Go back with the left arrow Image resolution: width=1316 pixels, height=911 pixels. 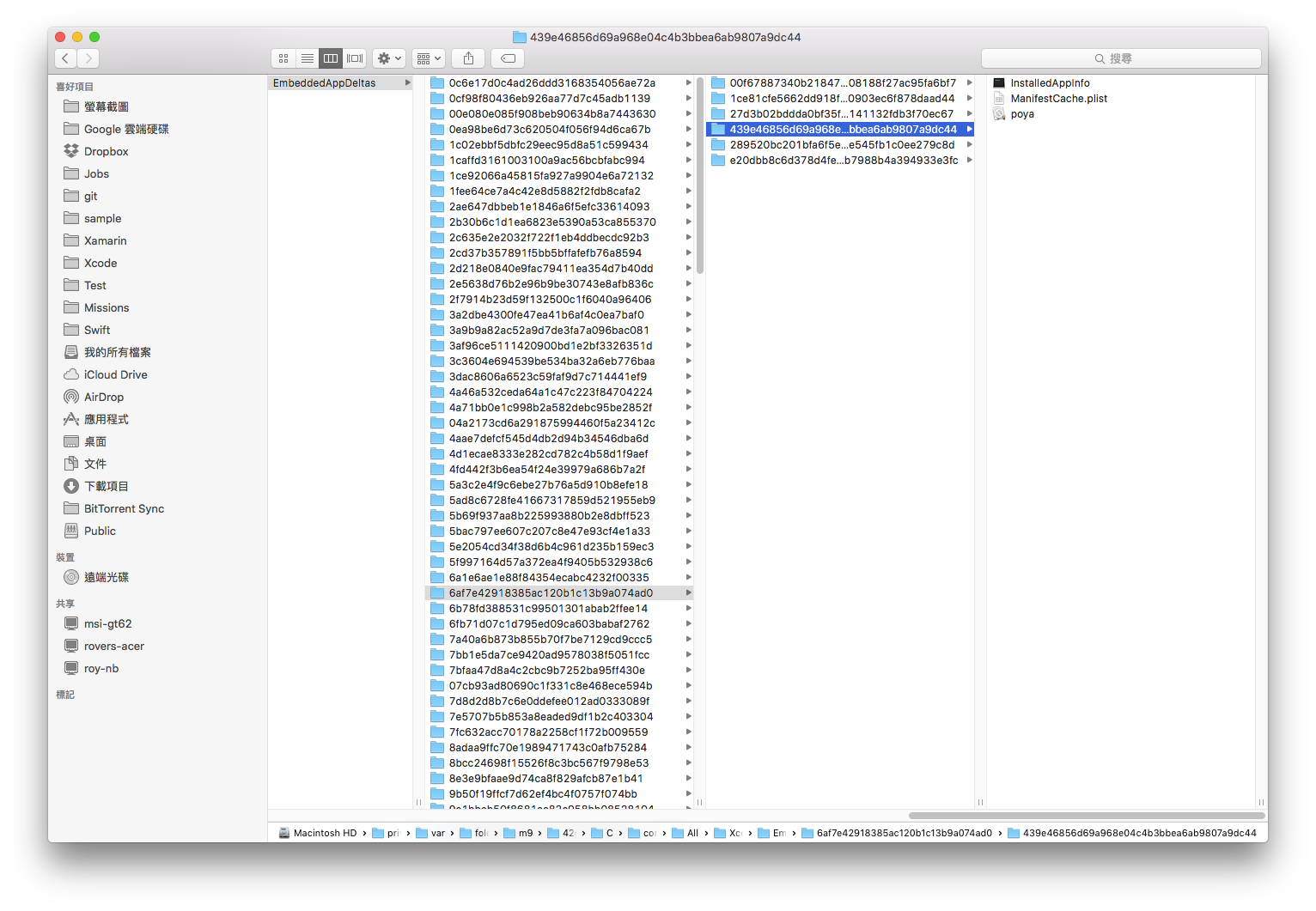click(65, 58)
